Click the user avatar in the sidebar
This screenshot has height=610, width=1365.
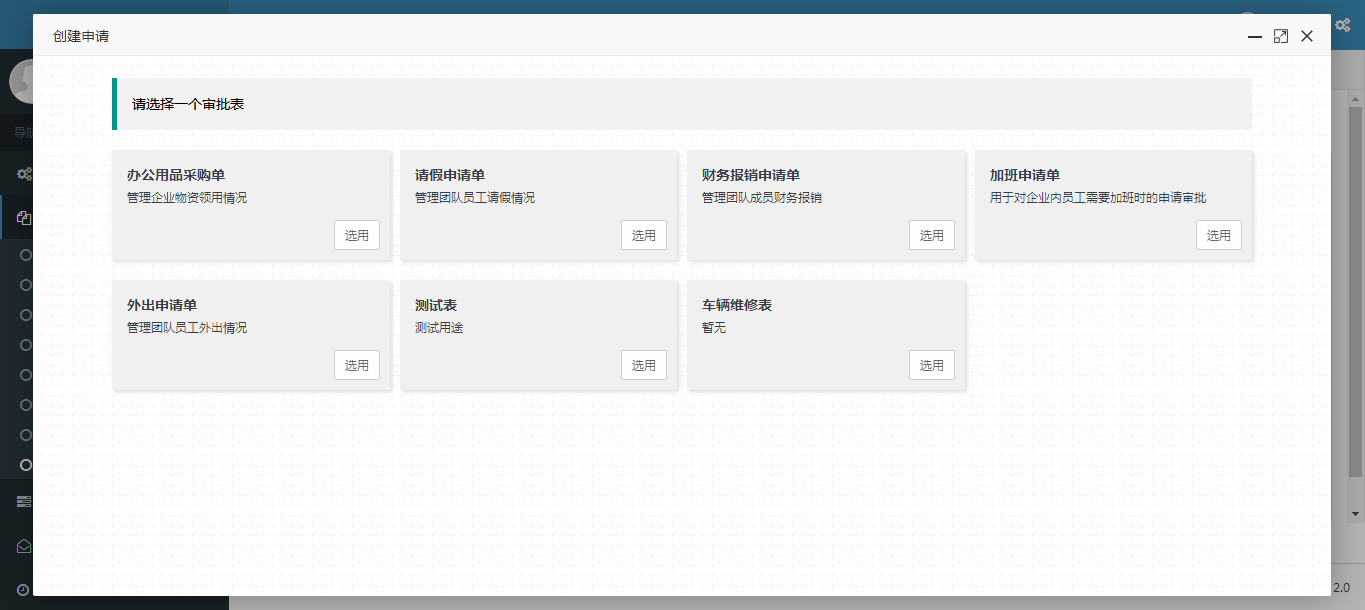pos(22,82)
